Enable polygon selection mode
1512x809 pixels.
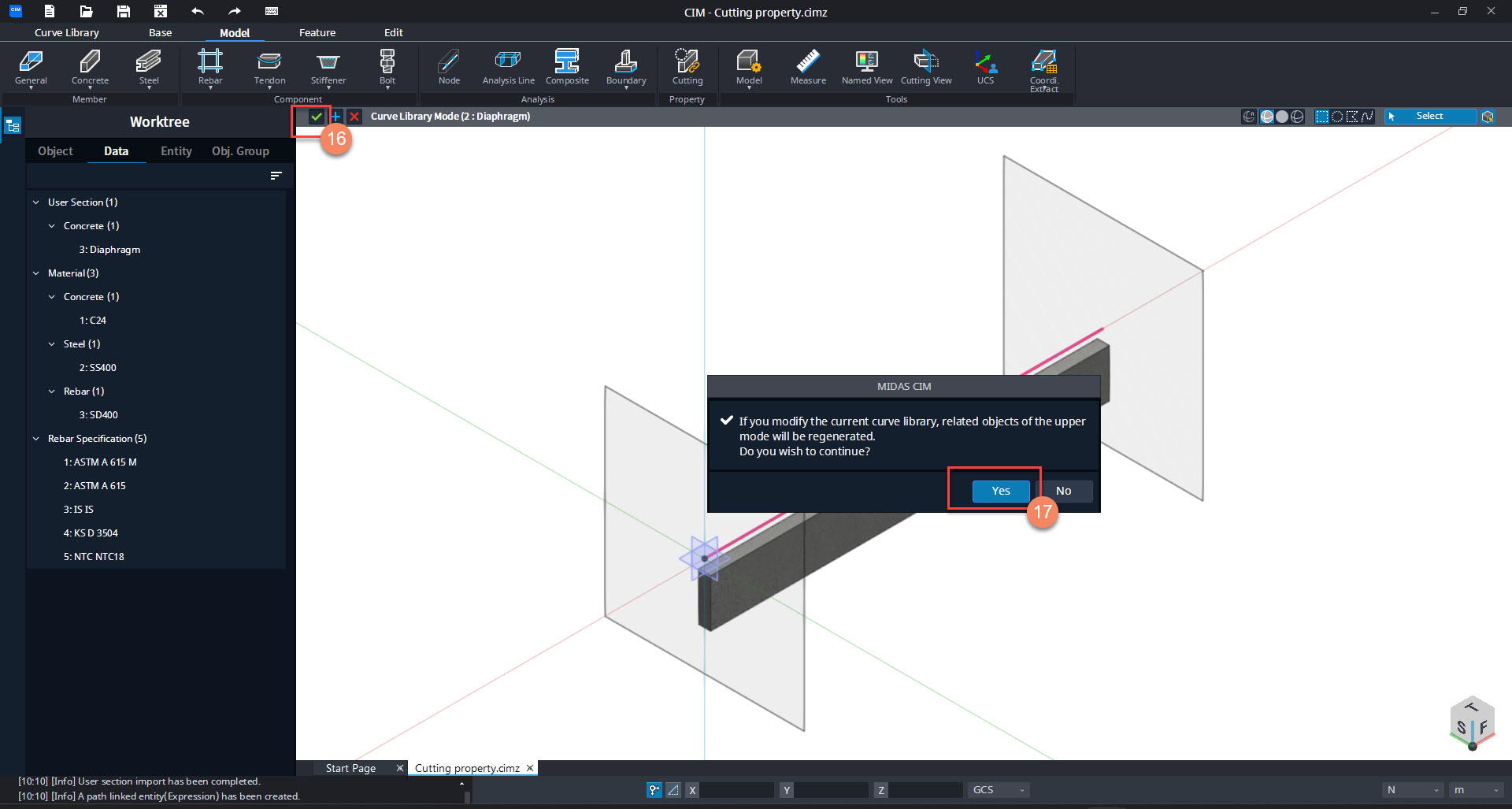tap(1352, 117)
